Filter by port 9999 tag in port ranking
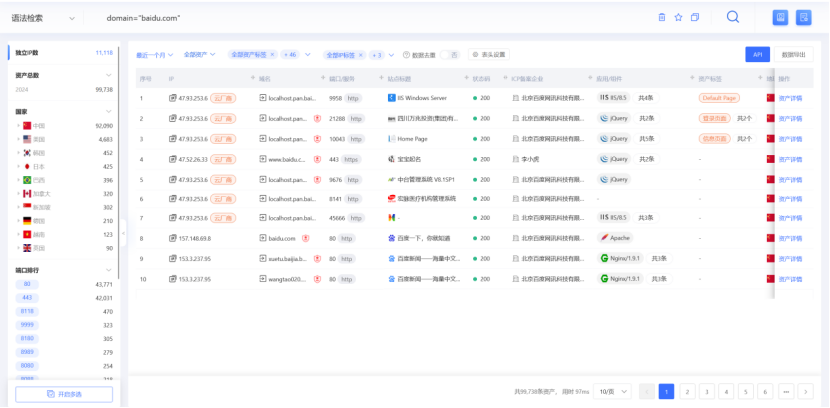 (27, 325)
